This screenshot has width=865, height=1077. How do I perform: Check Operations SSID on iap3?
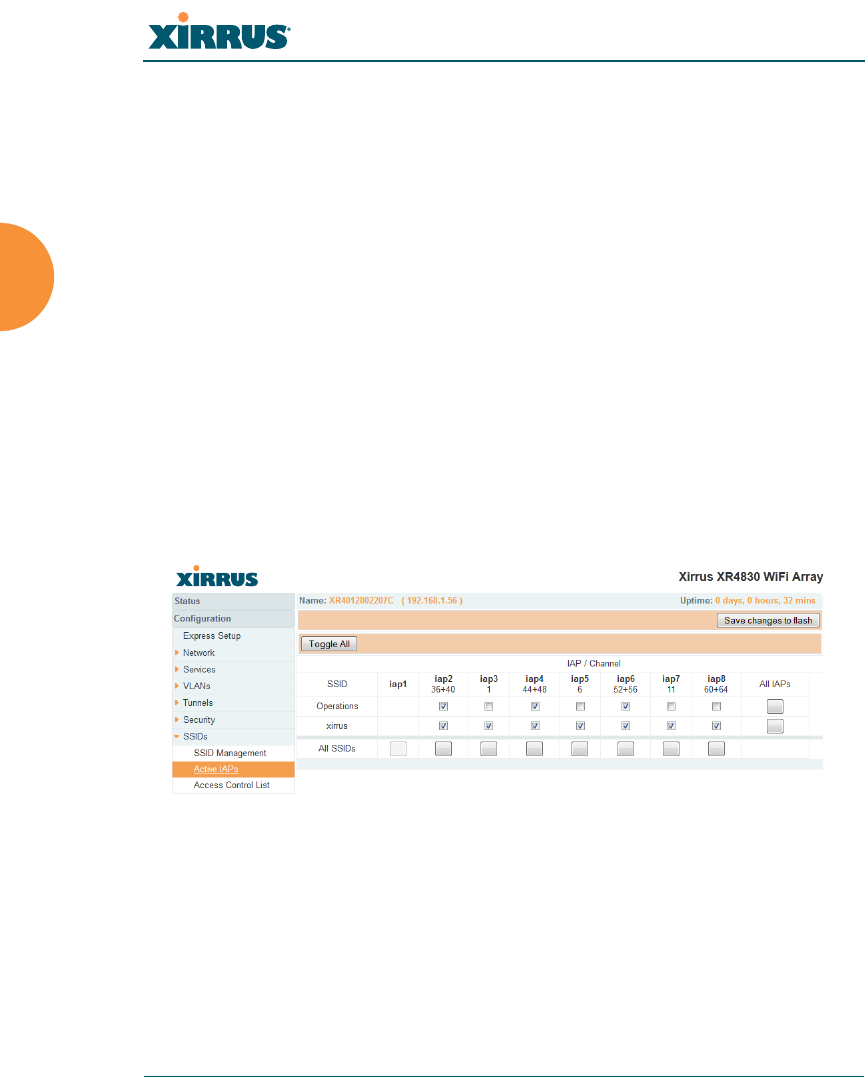pos(488,706)
